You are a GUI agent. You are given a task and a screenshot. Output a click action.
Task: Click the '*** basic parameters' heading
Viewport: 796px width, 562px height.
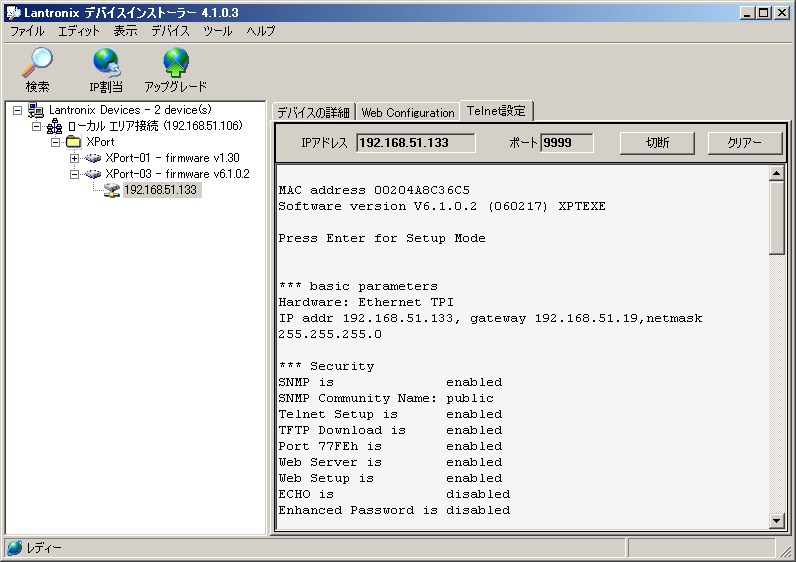pyautogui.click(x=358, y=286)
